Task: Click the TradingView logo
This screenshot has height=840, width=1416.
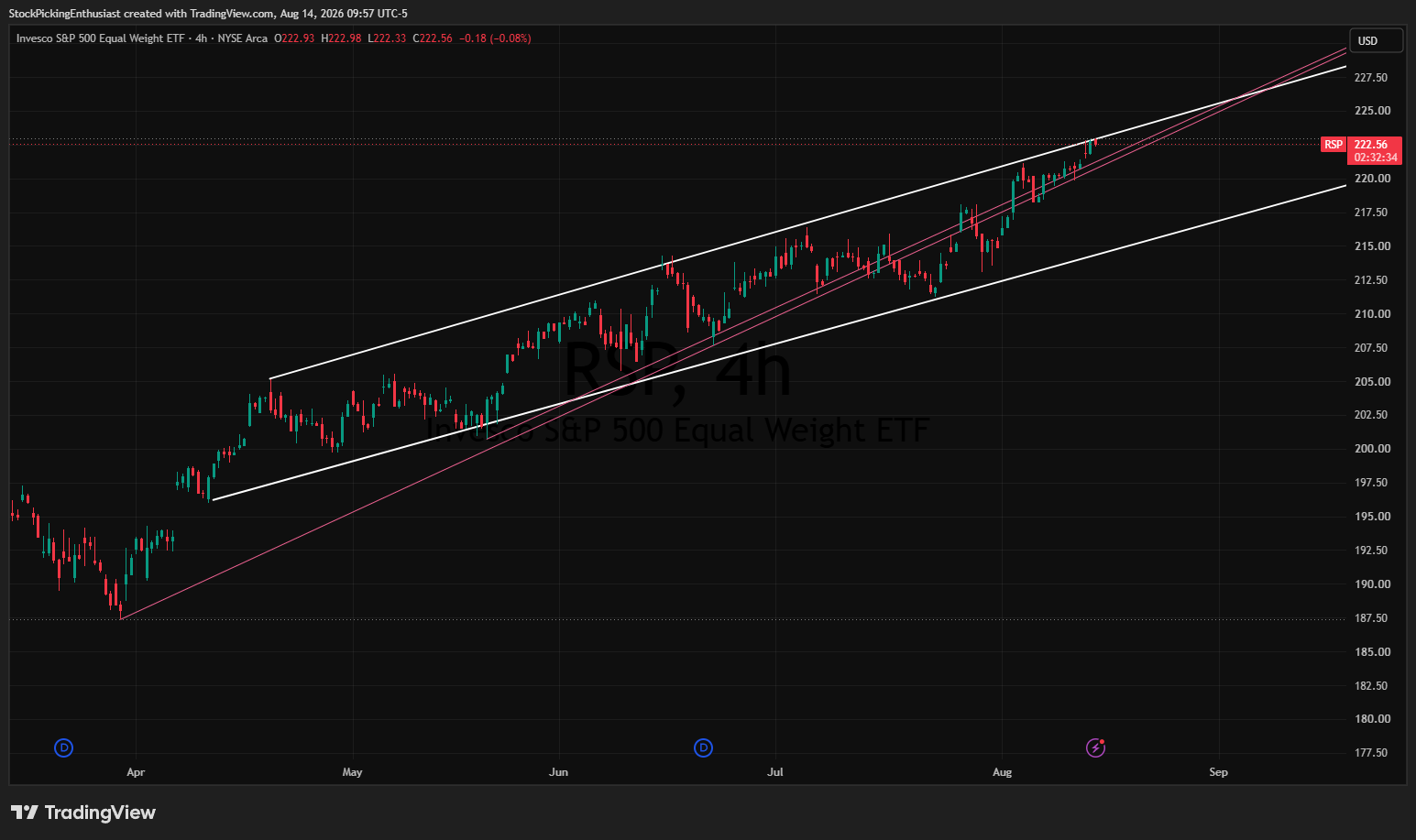Action: click(83, 813)
